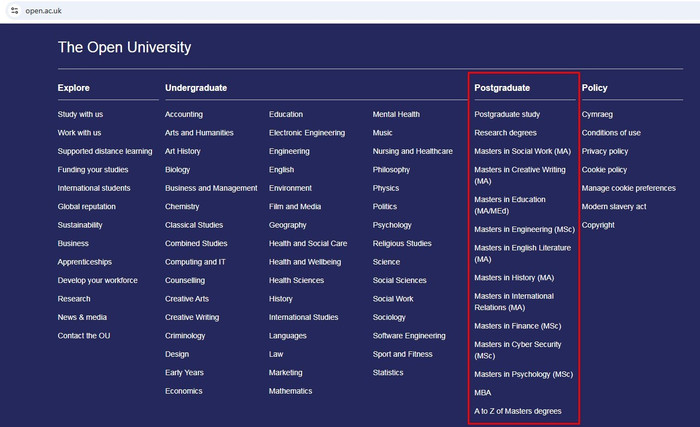This screenshot has height=427, width=700.
Task: Visit the International students link
Action: click(94, 188)
